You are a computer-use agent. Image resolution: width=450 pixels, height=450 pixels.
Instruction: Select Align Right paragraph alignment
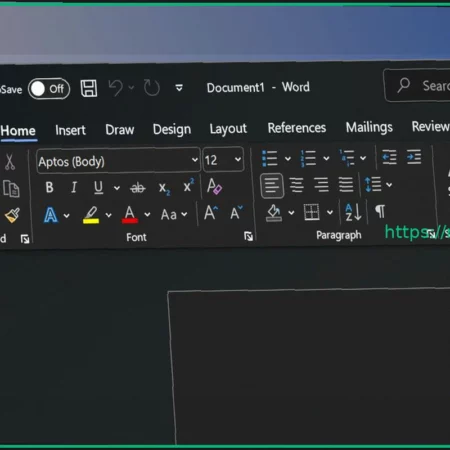click(321, 185)
